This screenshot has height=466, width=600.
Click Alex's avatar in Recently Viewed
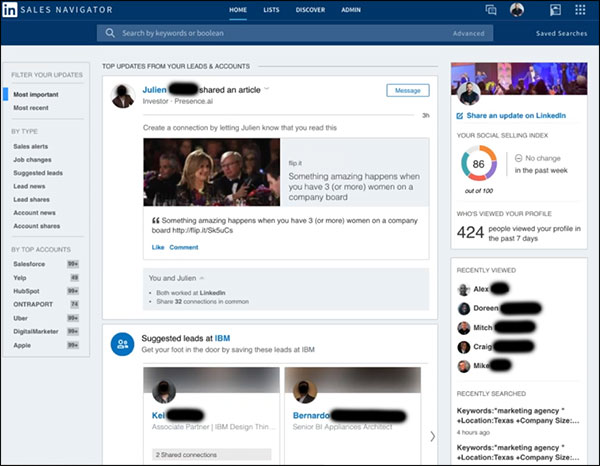[464, 290]
